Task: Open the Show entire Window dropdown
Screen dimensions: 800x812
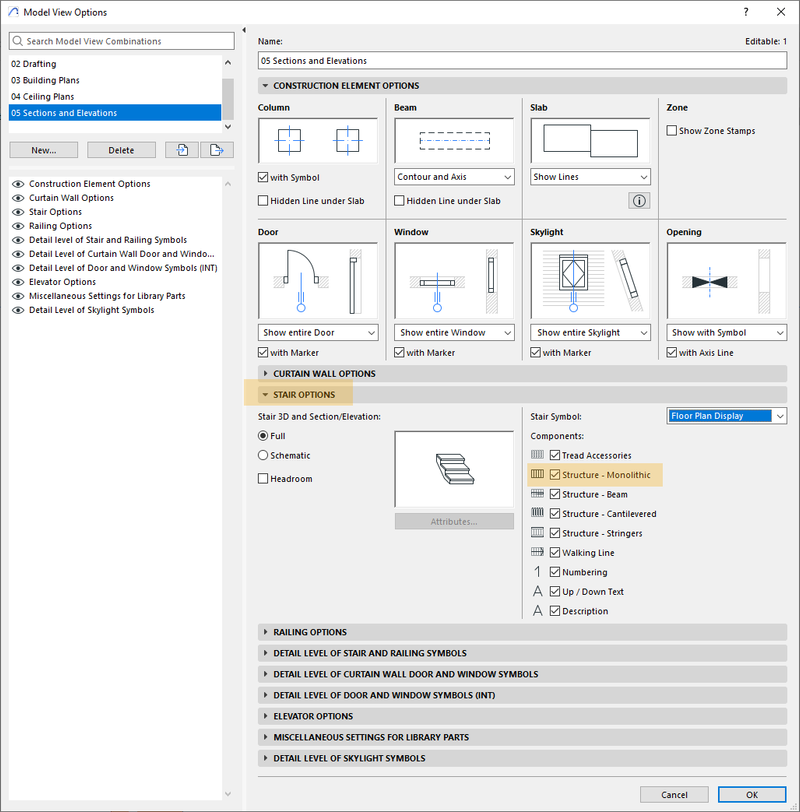Action: 454,332
